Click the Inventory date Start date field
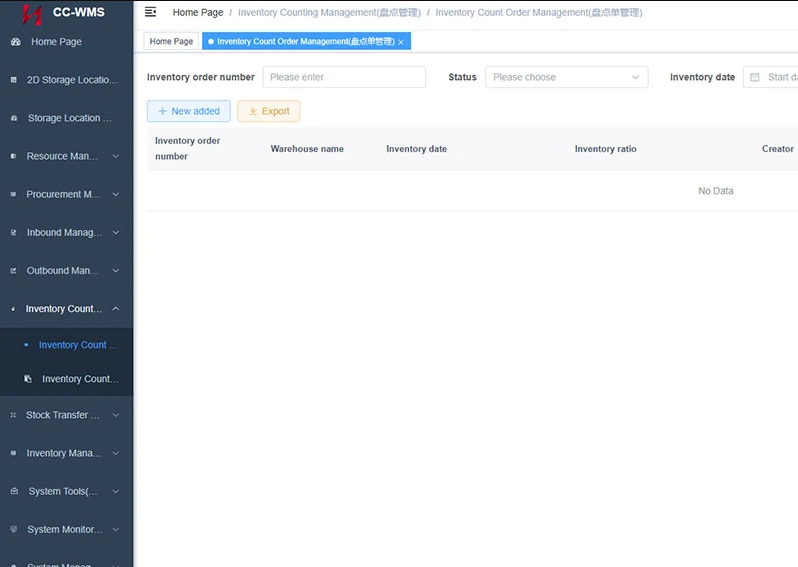Screen dimensions: 798x567 (771, 77)
